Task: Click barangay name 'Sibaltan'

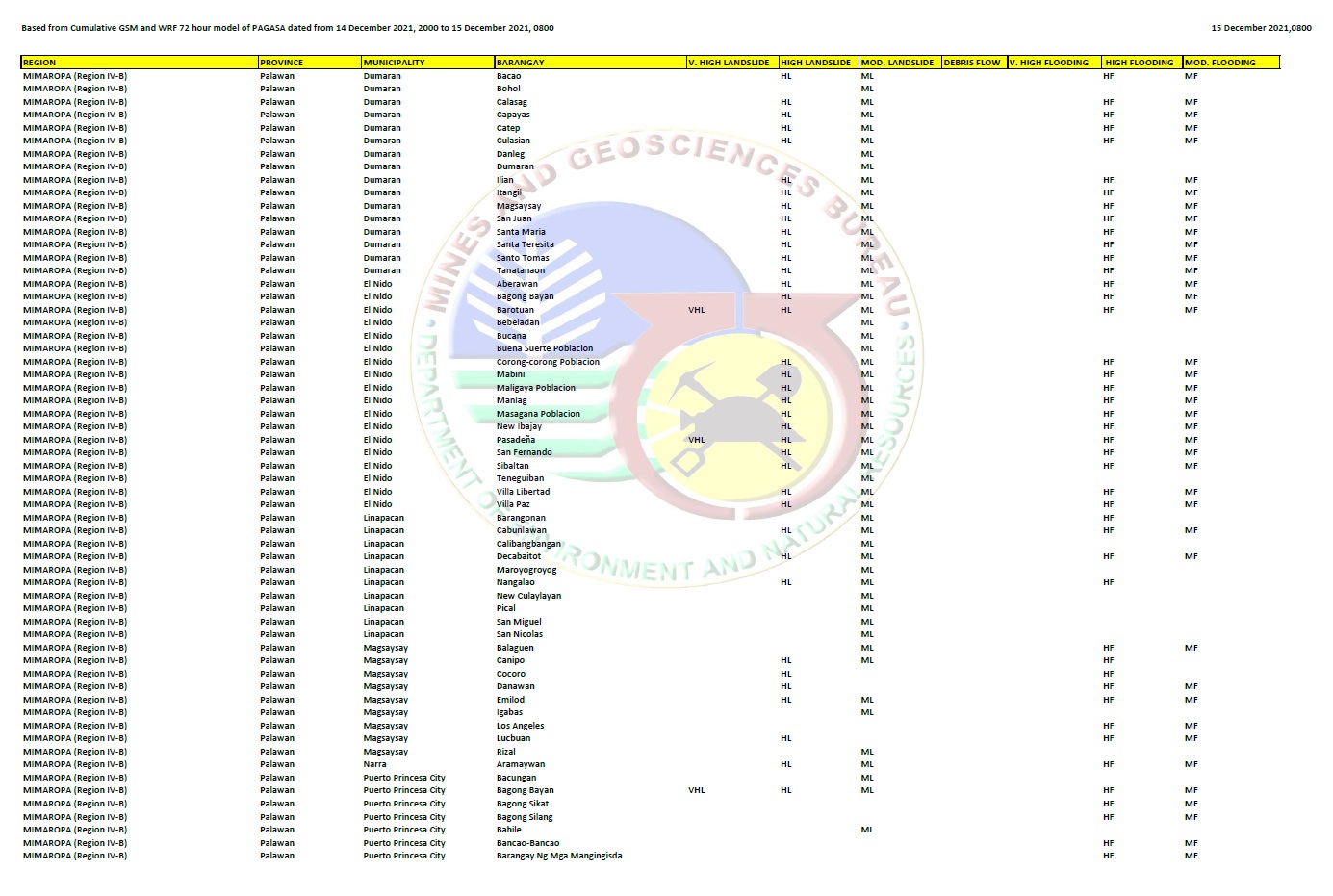Action: tap(512, 465)
